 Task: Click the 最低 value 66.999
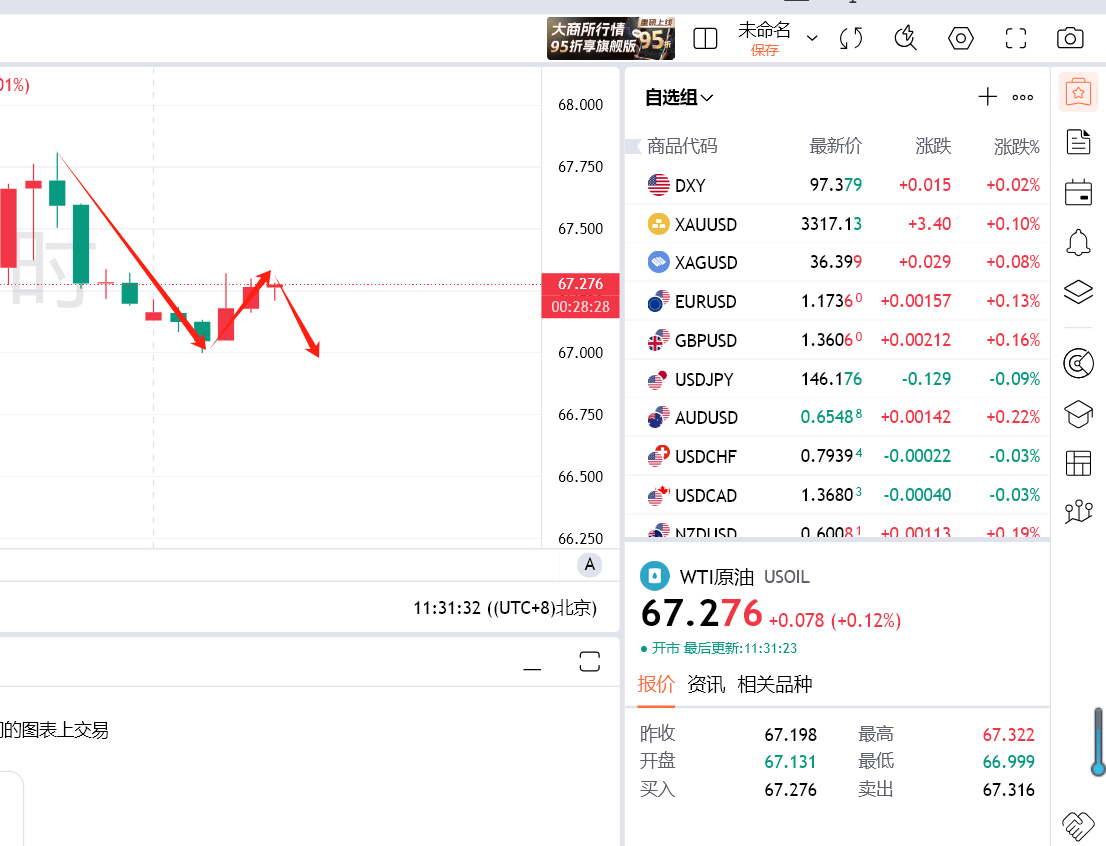point(1008,762)
